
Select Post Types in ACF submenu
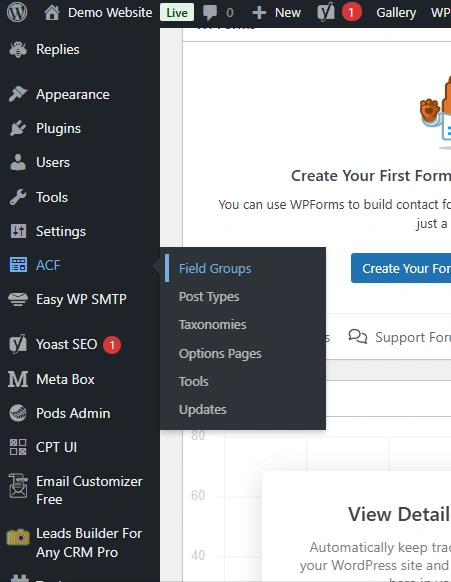click(209, 297)
